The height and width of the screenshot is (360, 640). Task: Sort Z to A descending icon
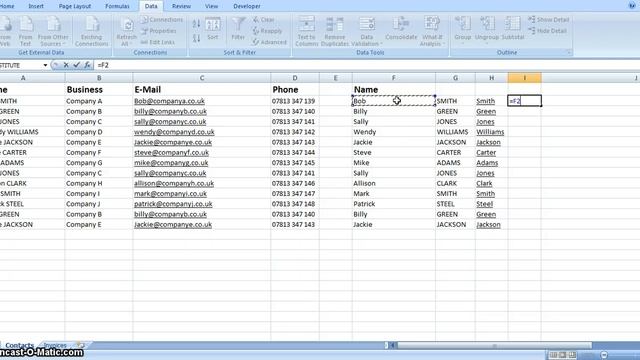point(196,38)
